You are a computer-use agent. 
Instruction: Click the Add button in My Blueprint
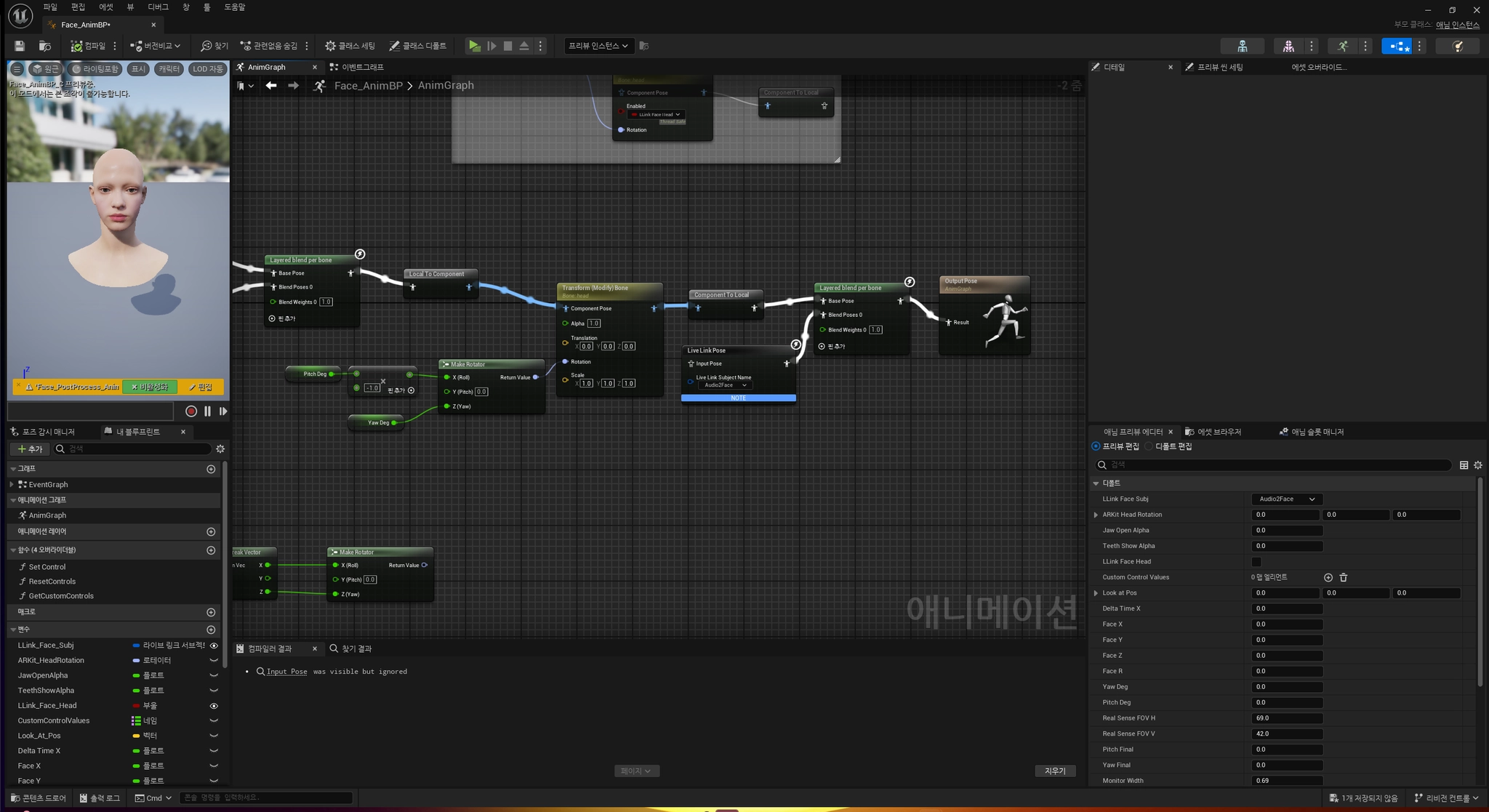click(x=30, y=449)
